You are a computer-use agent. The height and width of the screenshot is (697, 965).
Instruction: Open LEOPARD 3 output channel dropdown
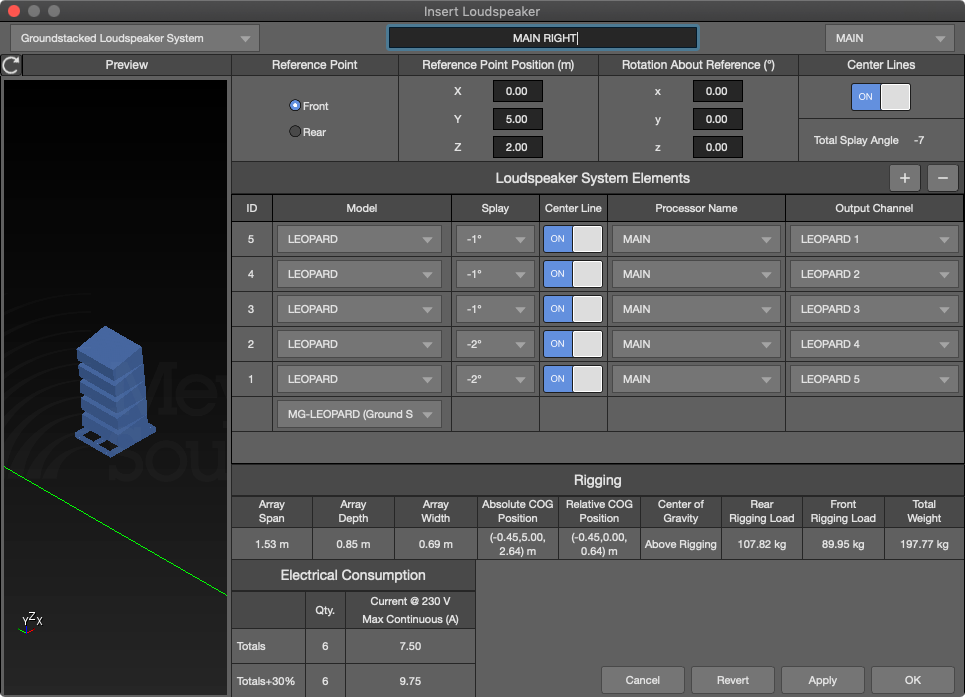874,309
